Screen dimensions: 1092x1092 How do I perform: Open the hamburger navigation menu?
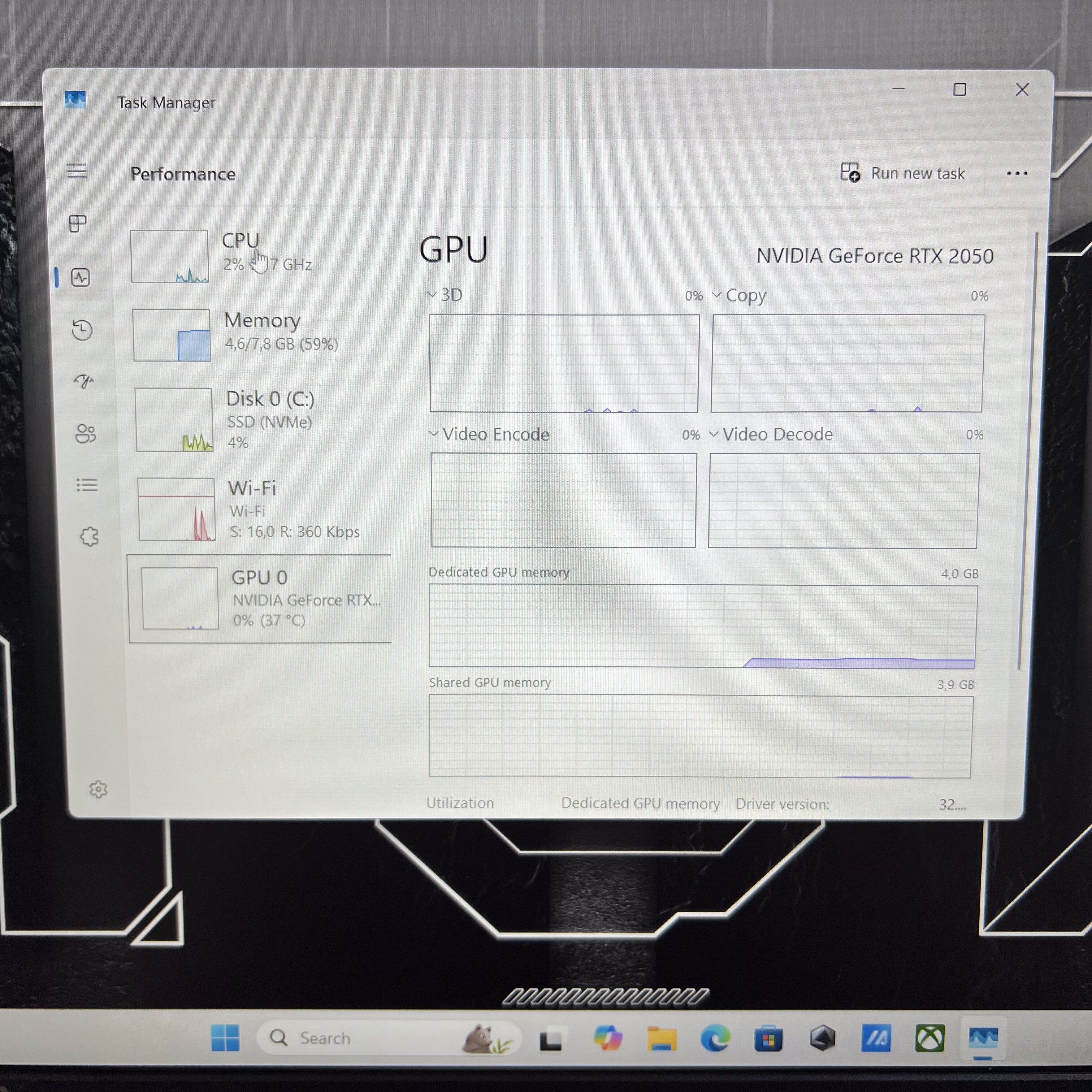tap(77, 171)
